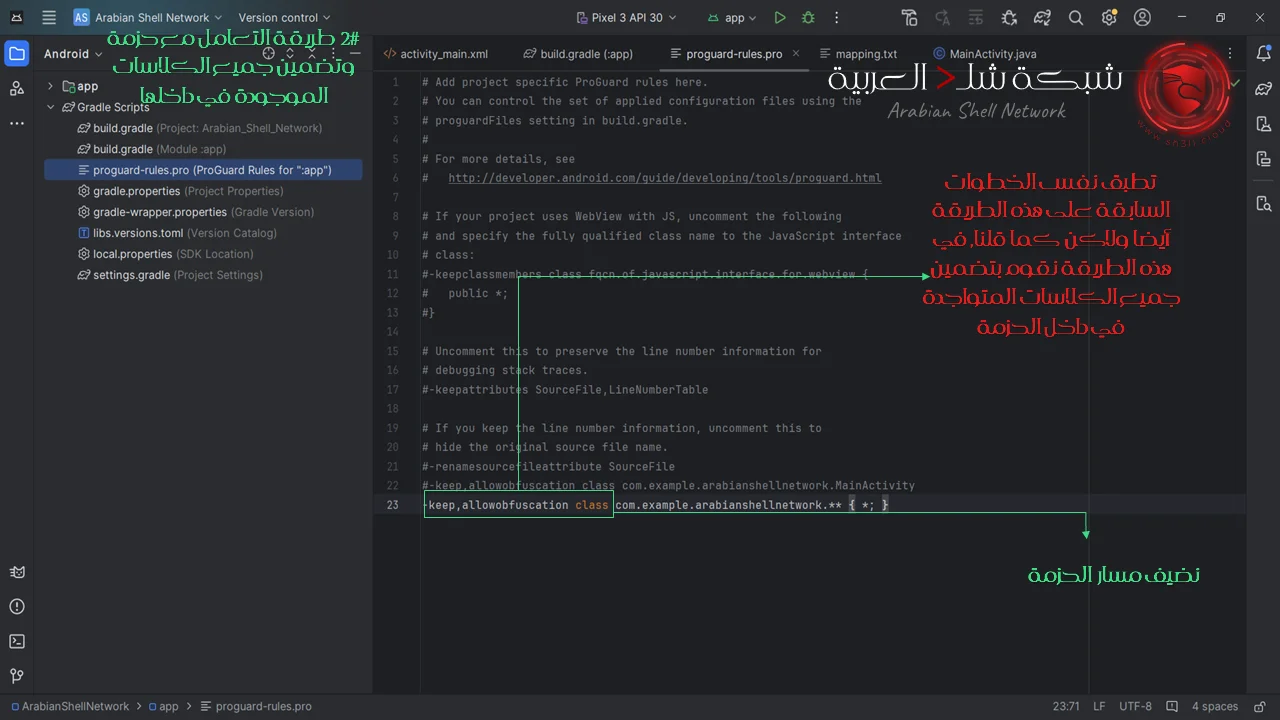The height and width of the screenshot is (720, 1280).
Task: Select proguard-rules.pro in project tree
Action: tap(204, 170)
